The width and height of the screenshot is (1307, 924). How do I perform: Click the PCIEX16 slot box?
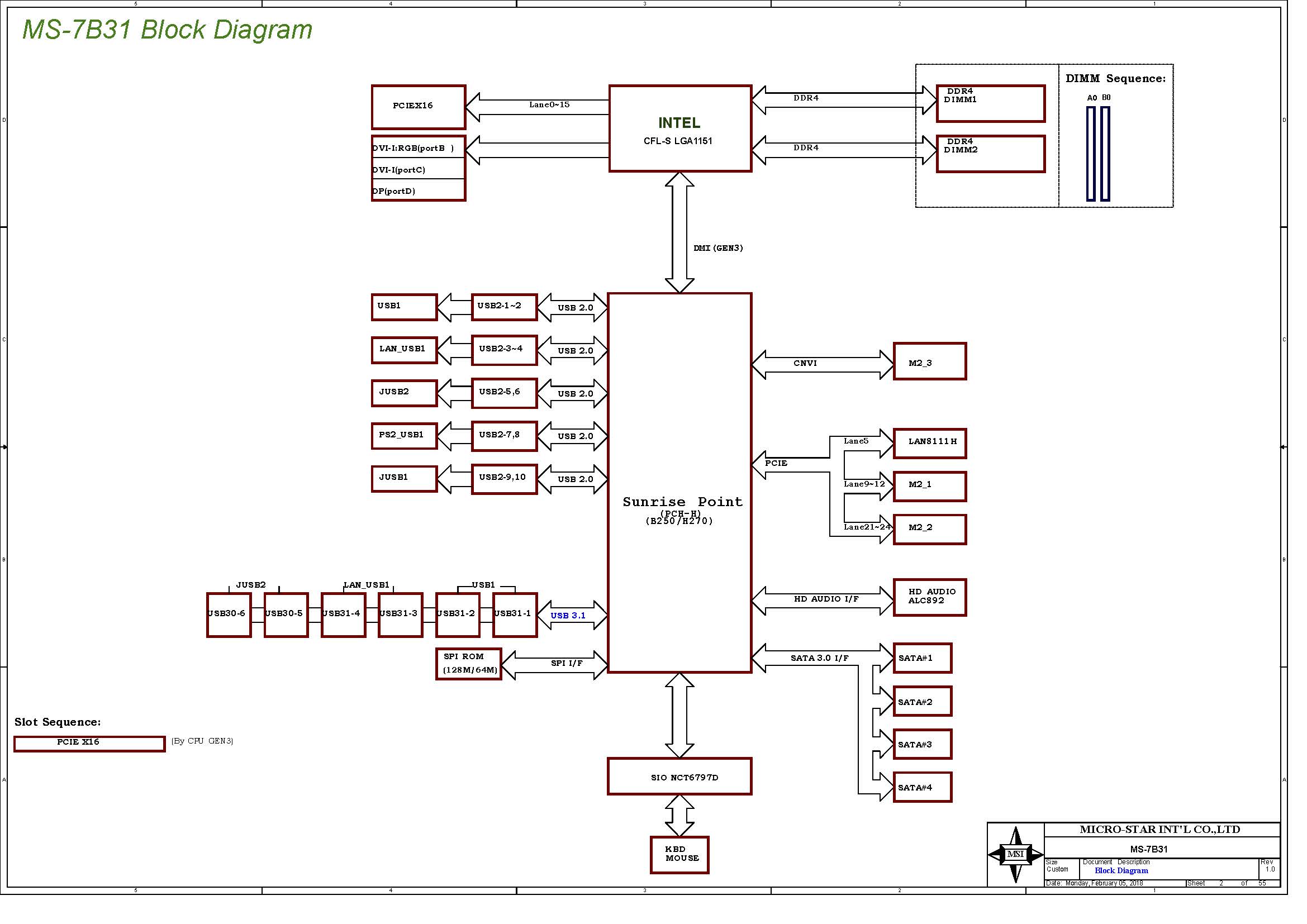tap(419, 106)
